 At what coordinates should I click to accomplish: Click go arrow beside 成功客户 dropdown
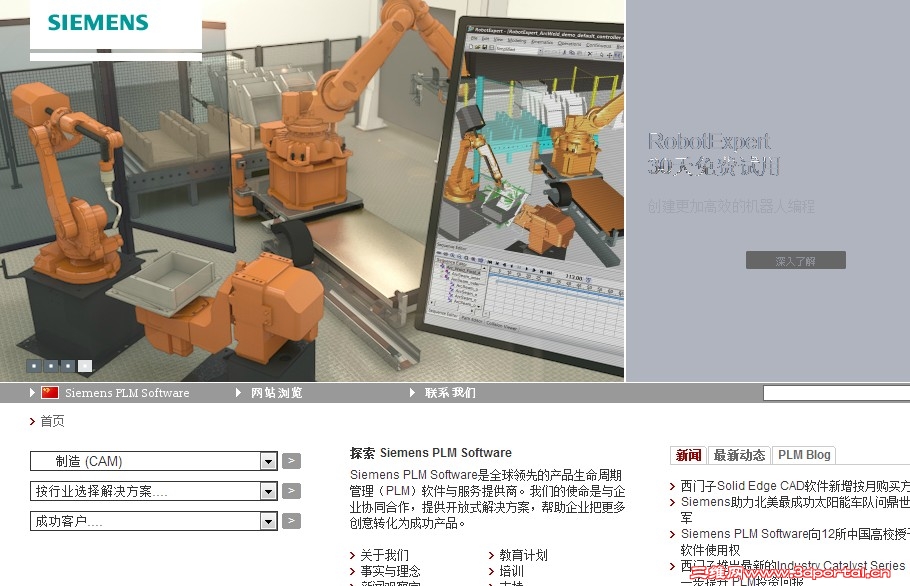pos(291,521)
